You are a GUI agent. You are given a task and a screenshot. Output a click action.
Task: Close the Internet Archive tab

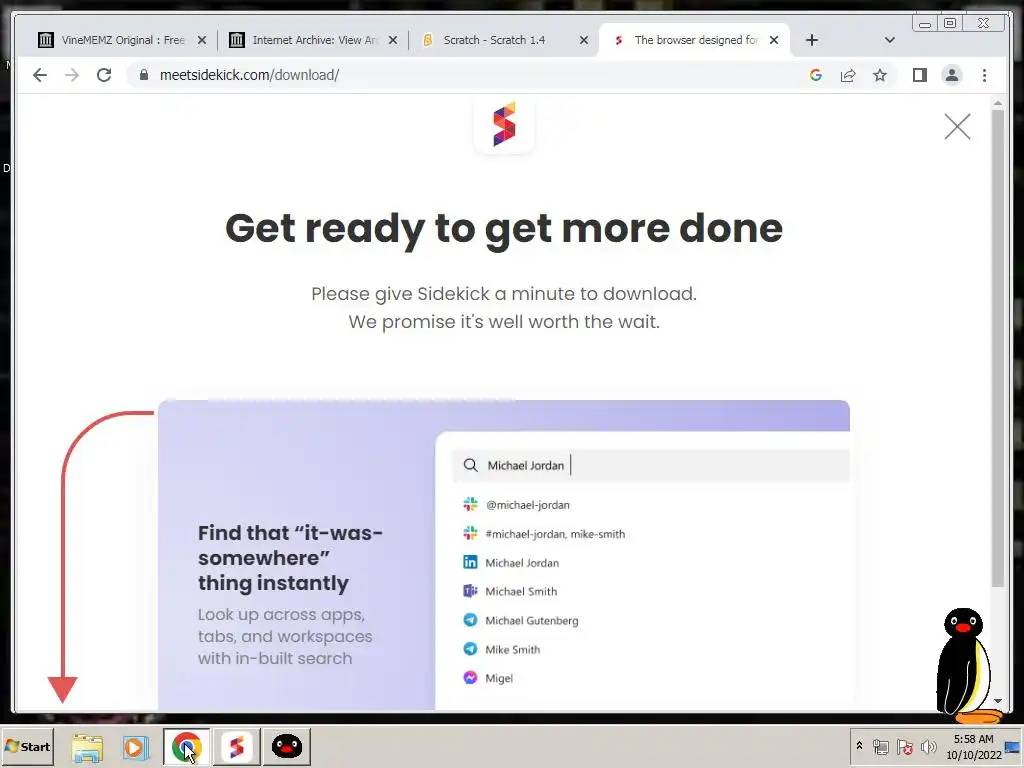click(392, 40)
